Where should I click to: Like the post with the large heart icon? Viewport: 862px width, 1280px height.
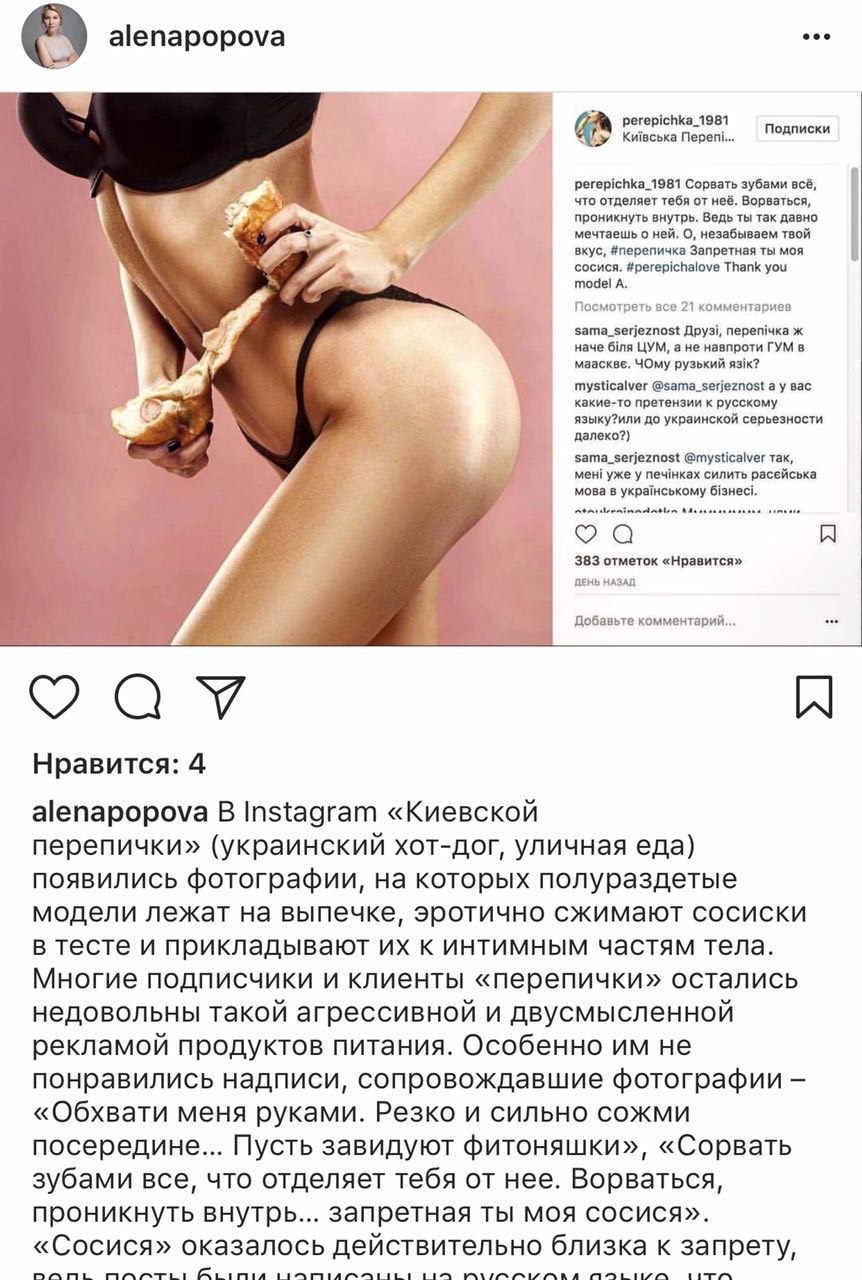click(54, 697)
